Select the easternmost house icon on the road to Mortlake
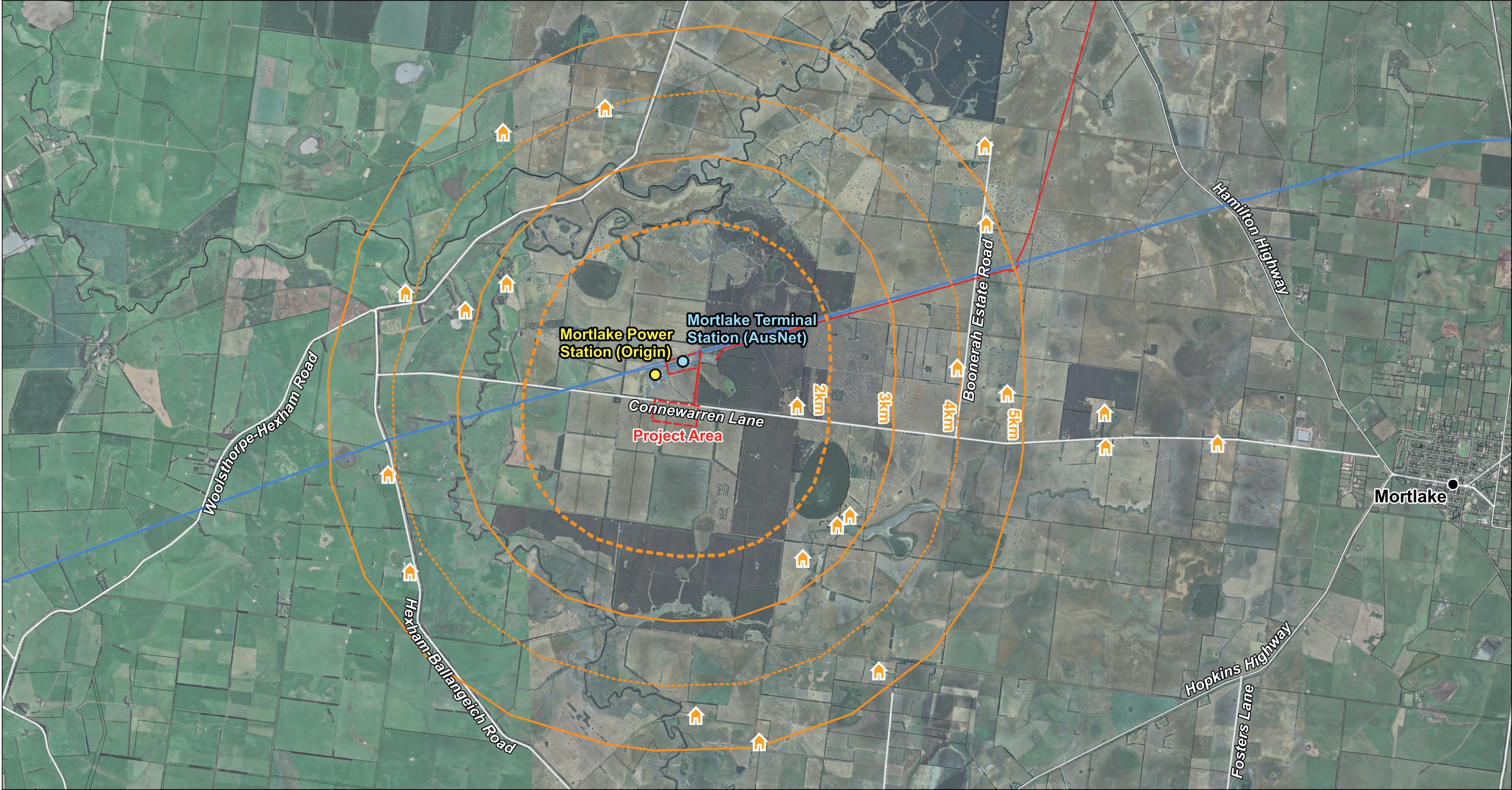This screenshot has width=1512, height=790. [x=1218, y=444]
